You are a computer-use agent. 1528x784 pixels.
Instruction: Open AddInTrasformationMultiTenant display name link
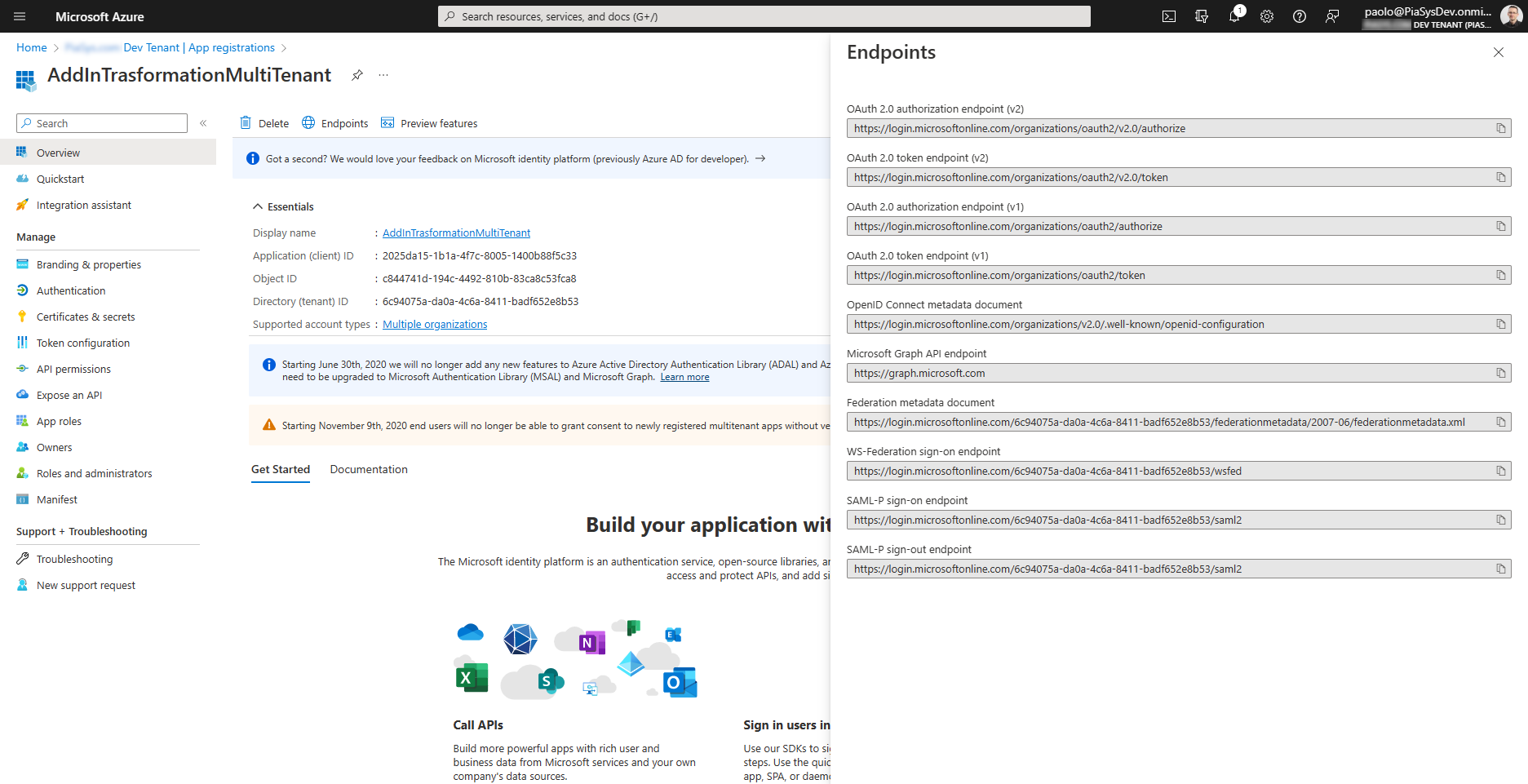pyautogui.click(x=456, y=233)
